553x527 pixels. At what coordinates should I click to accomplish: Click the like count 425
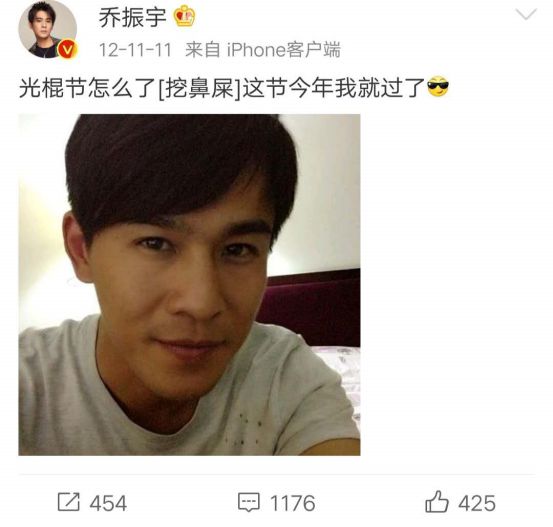tap(477, 503)
